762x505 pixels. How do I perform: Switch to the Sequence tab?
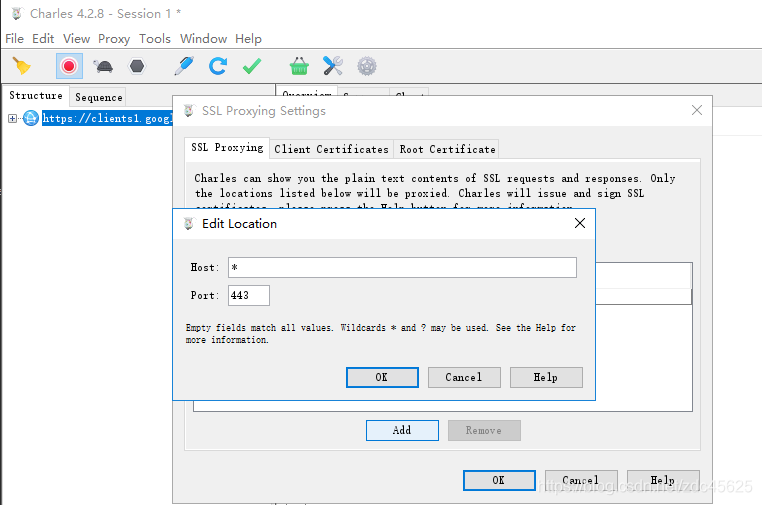point(99,97)
